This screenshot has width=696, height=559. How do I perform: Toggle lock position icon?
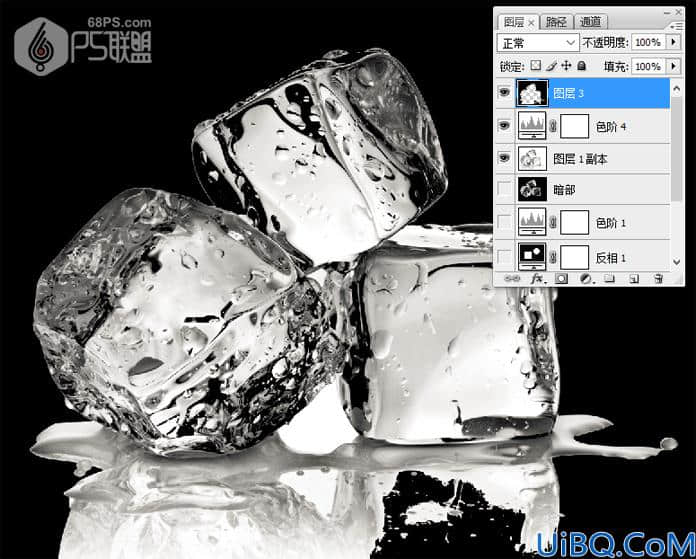tap(566, 66)
